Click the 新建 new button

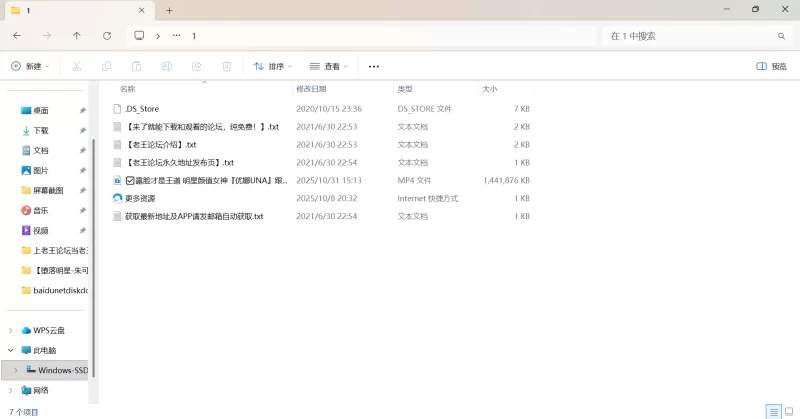tap(29, 66)
